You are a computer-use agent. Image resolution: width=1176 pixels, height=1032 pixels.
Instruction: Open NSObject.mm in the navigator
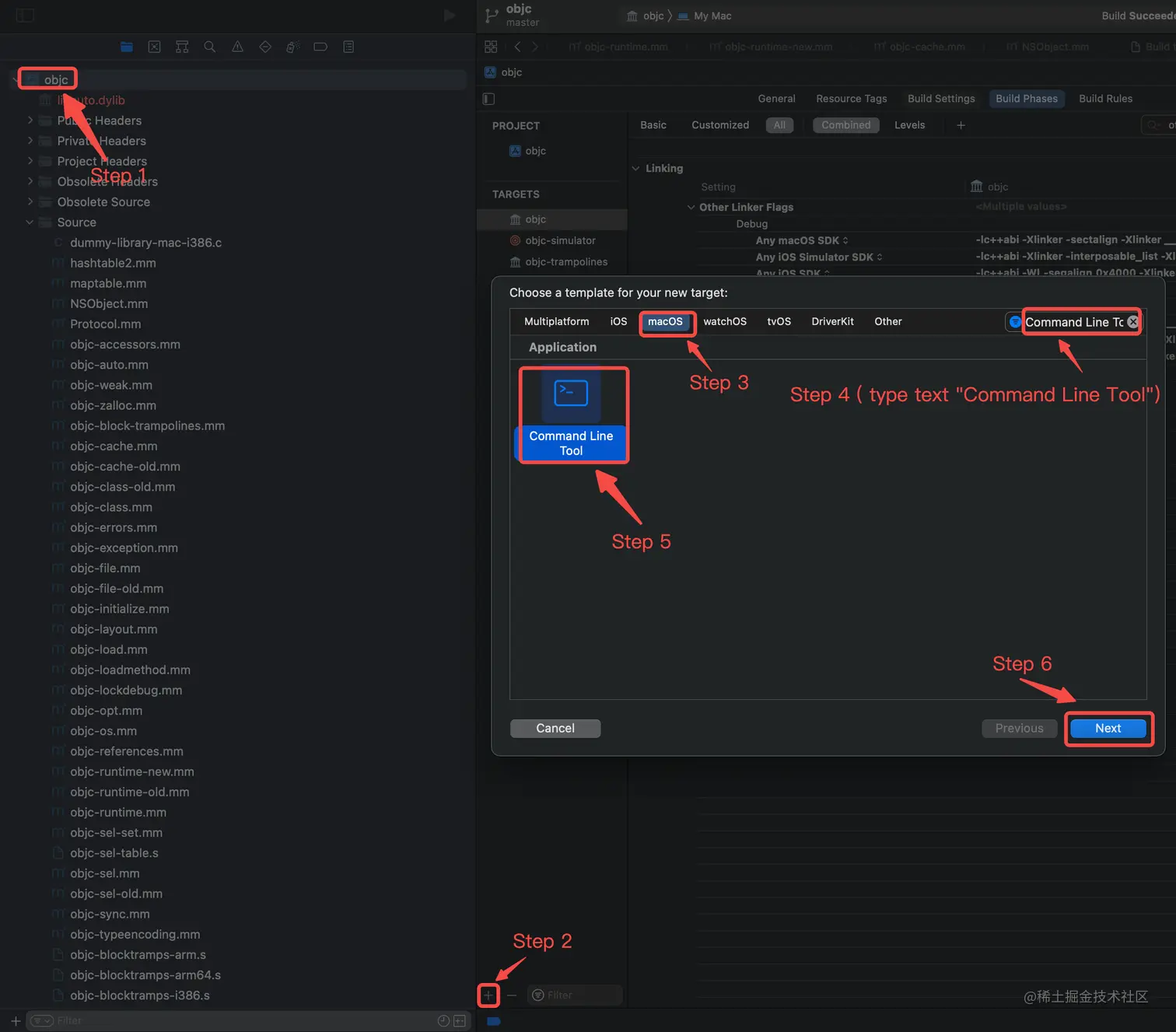pos(109,304)
